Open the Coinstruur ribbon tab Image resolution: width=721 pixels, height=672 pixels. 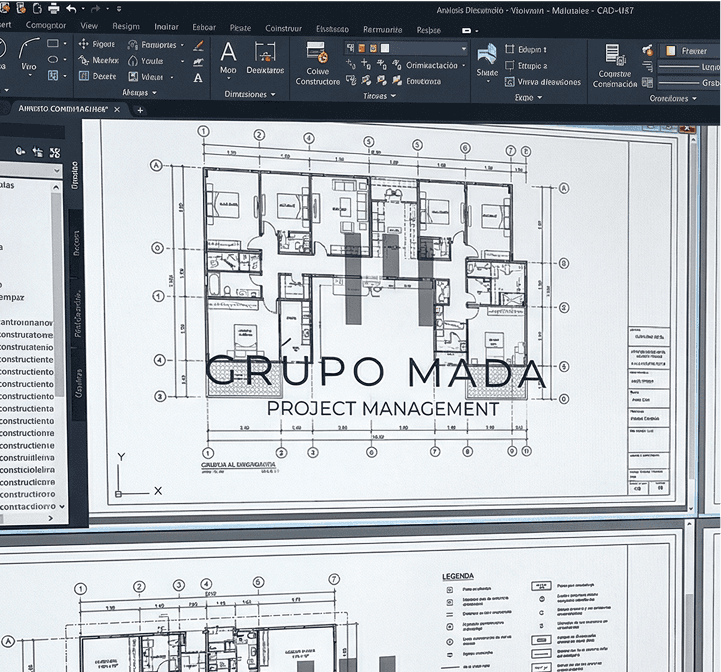(283, 29)
